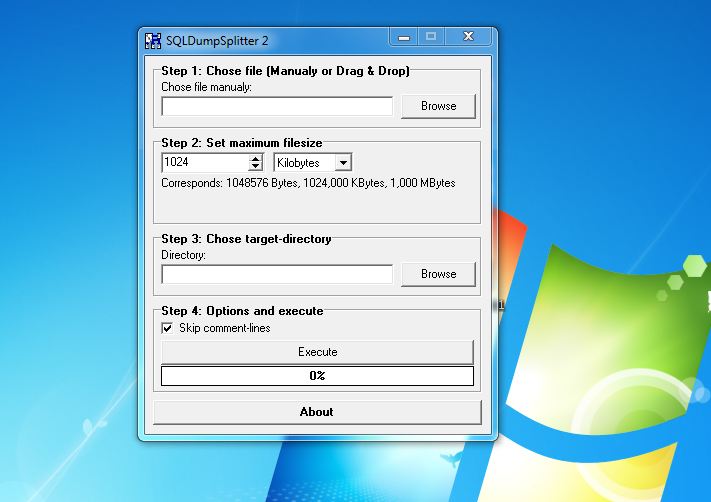
Task: Click the 'Step 3: Chose target-directory' heading
Action: [x=246, y=239]
